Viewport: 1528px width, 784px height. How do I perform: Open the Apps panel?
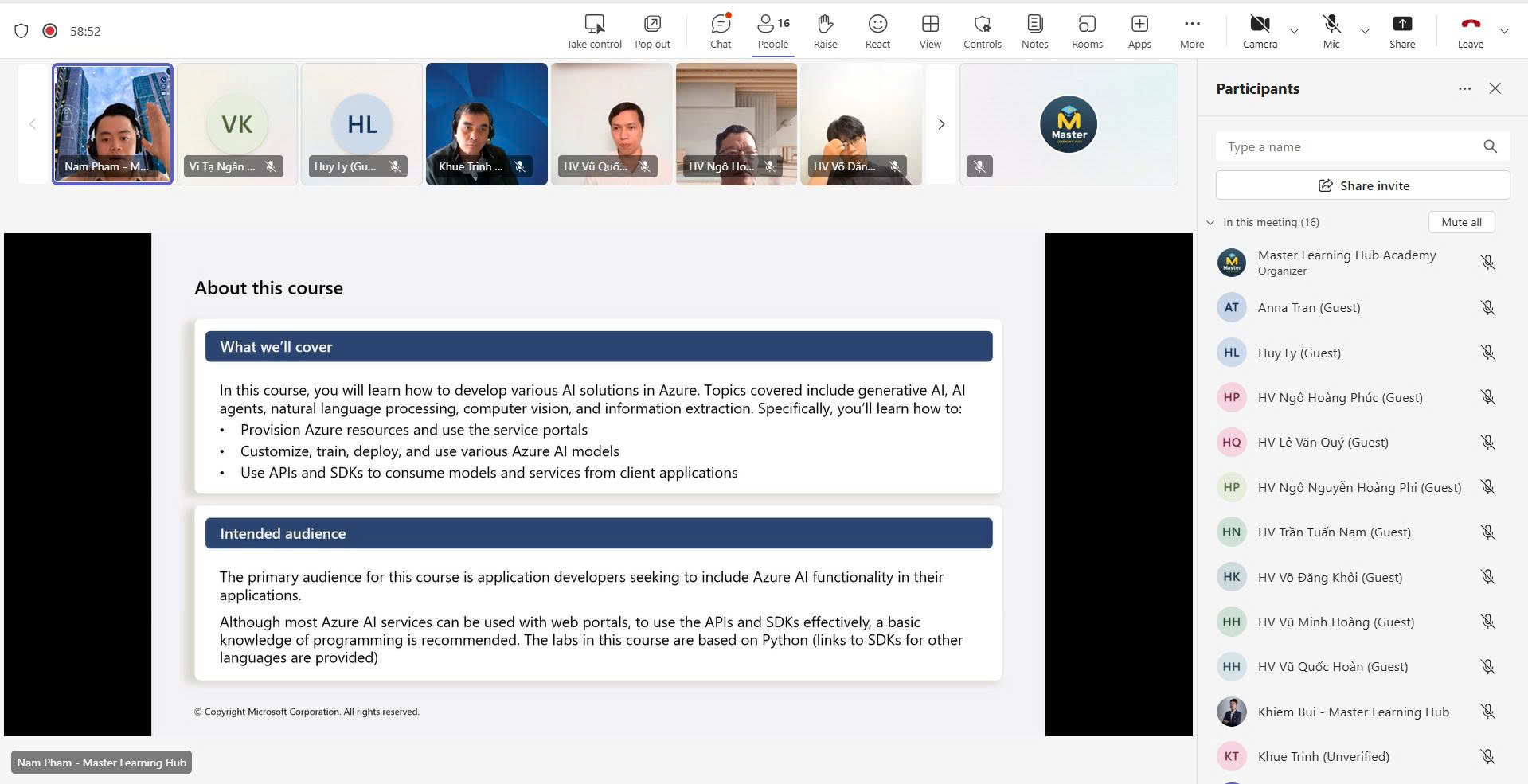(1139, 31)
